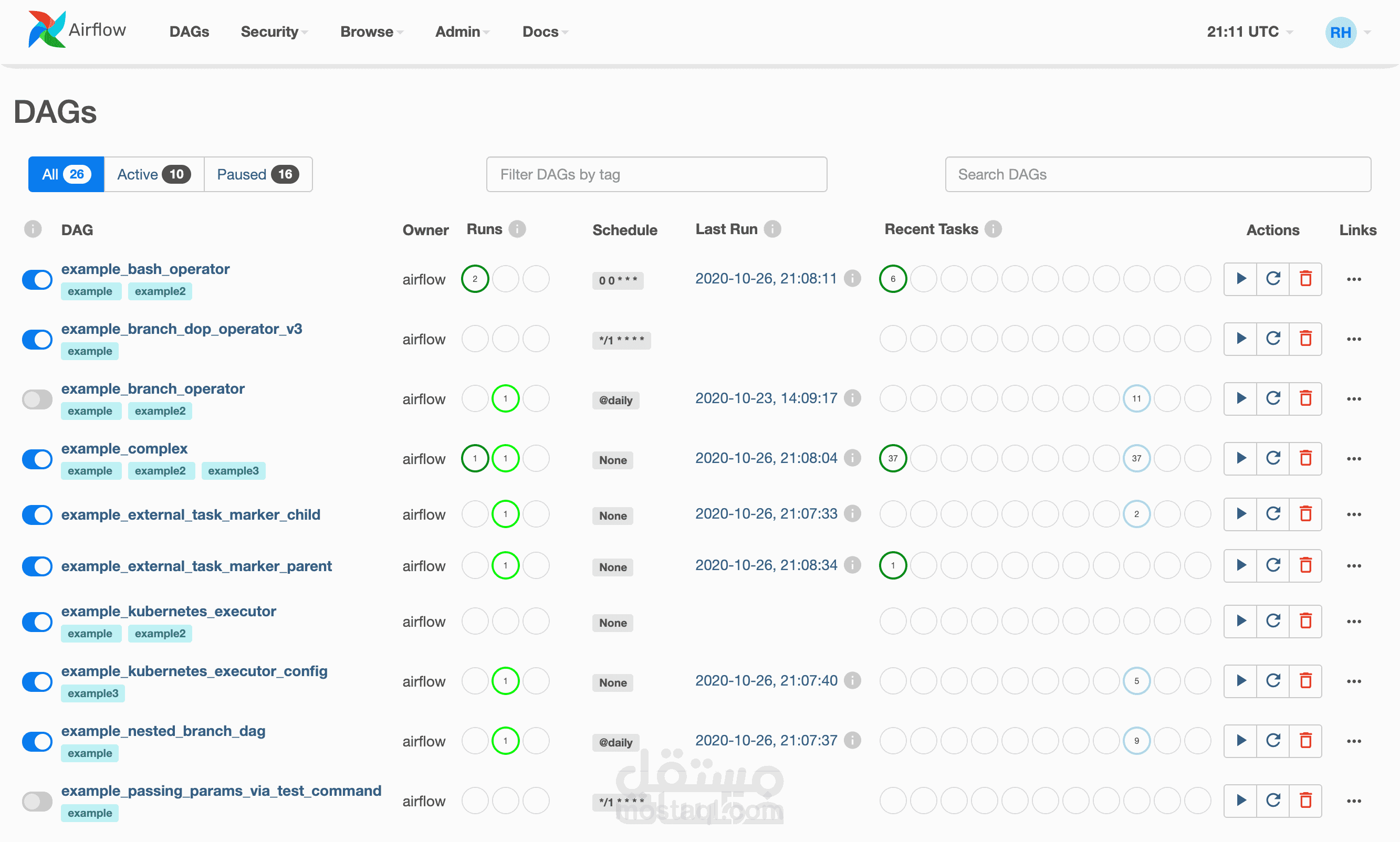Delete the example_external_task_marker_parent DAG

1305,566
